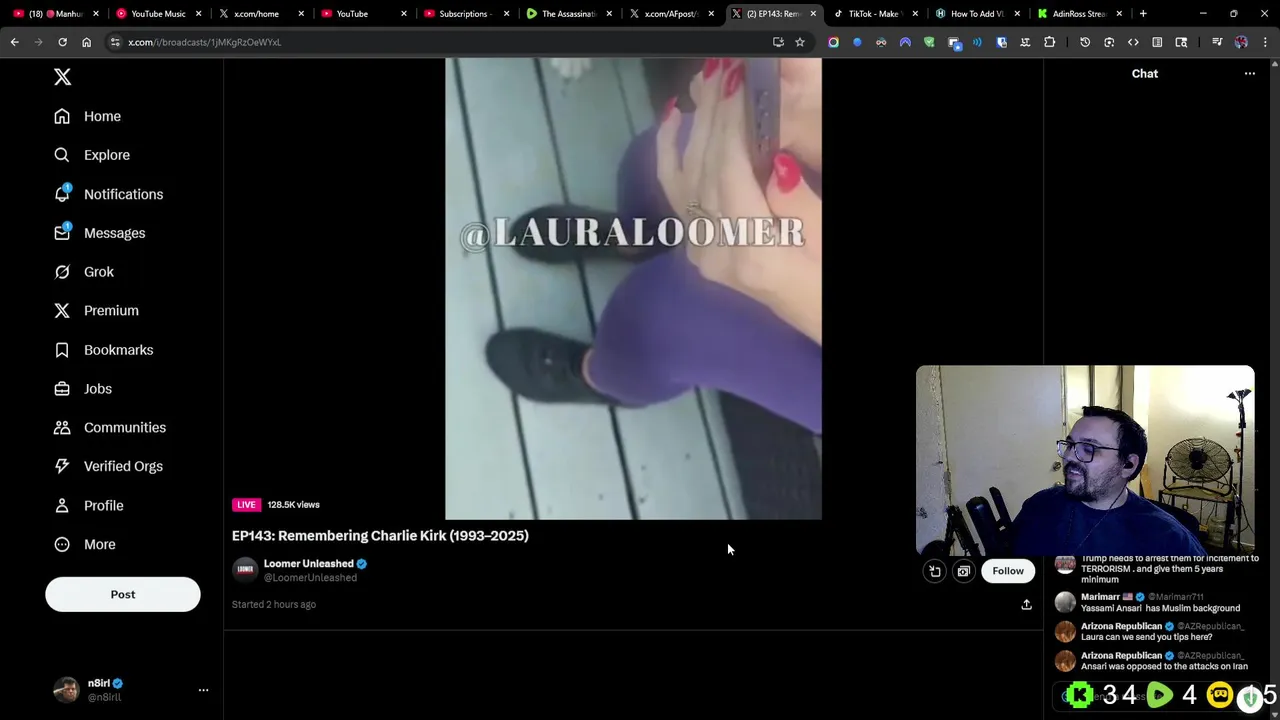
Task: Open Messages in sidebar
Action: pyautogui.click(x=100, y=233)
